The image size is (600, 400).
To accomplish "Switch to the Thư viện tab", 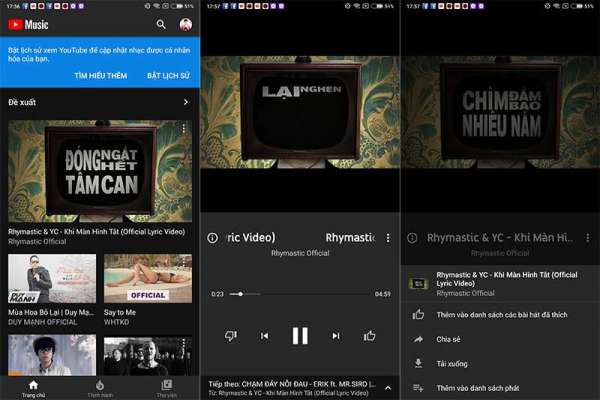I will [x=166, y=387].
